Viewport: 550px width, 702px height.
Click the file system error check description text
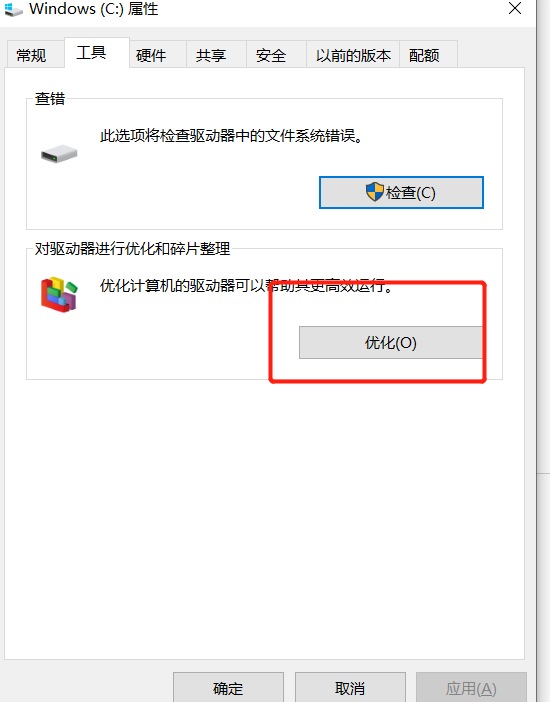(x=232, y=136)
